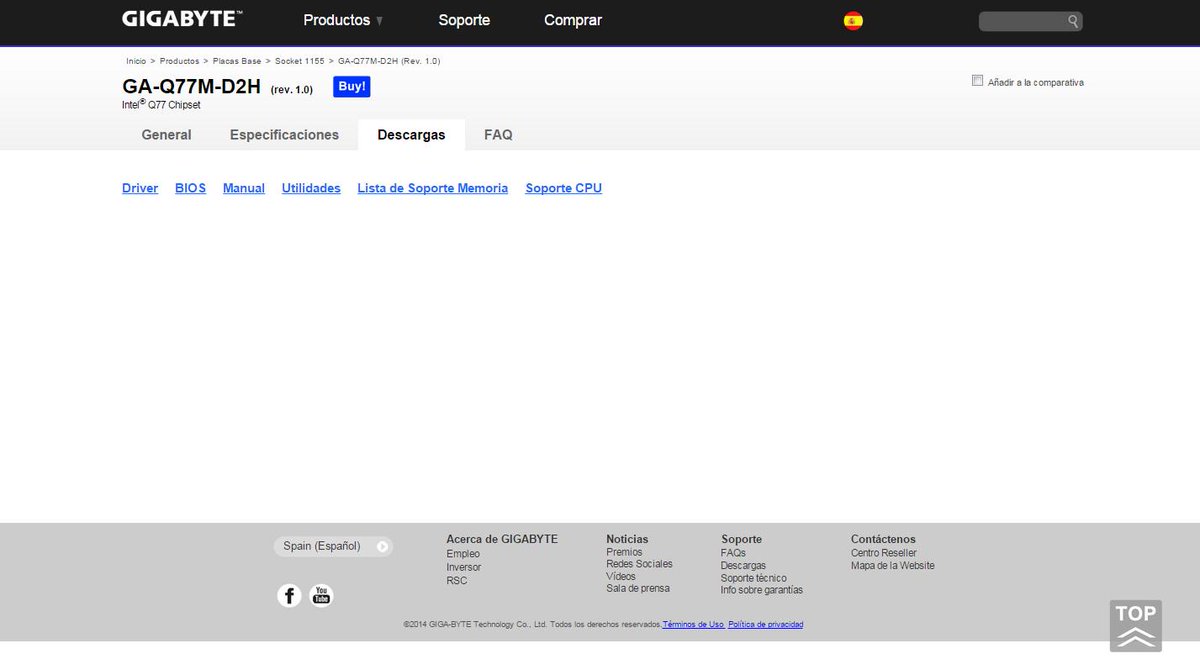Image resolution: width=1200 pixels, height=659 pixels.
Task: Click the footer 'Soporte' heading
Action: (x=741, y=539)
